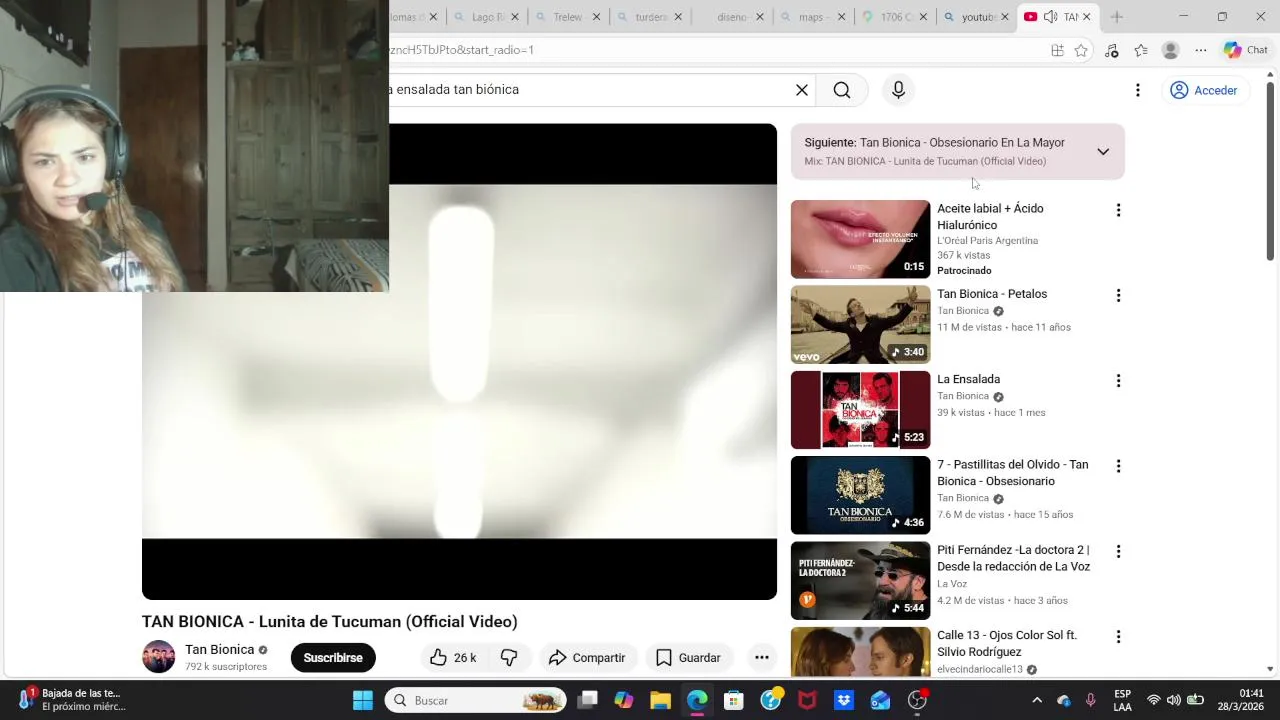Screen dimensions: 1280x720
Task: Open more actions menu beside Guardar
Action: point(761,657)
